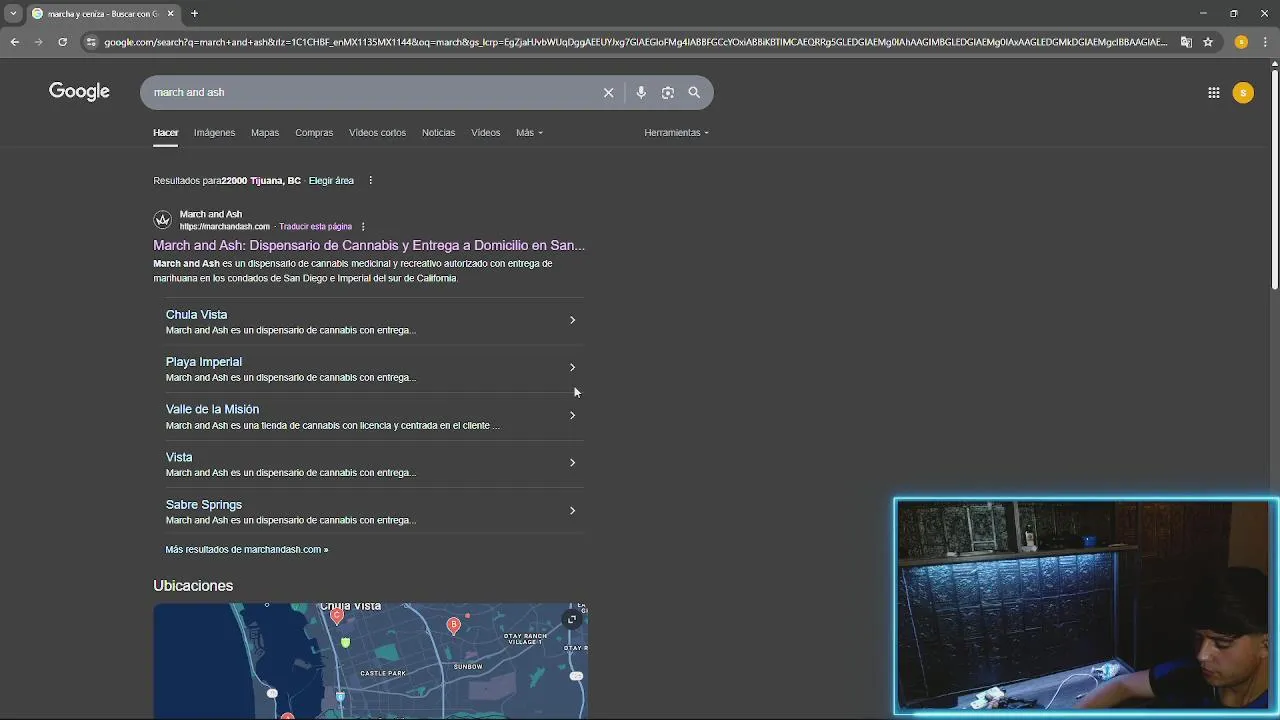
Task: Open location options three-dot menu
Action: point(370,181)
